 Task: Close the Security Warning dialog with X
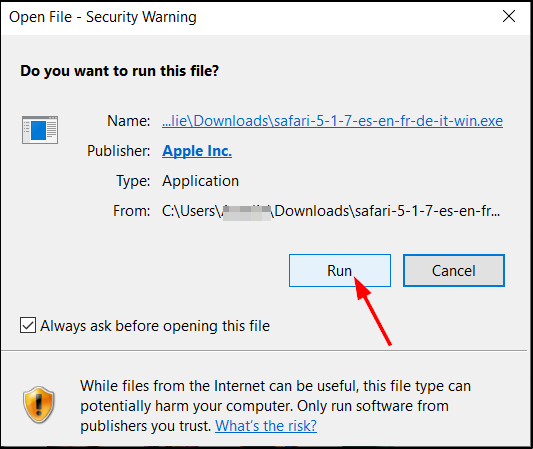[509, 16]
